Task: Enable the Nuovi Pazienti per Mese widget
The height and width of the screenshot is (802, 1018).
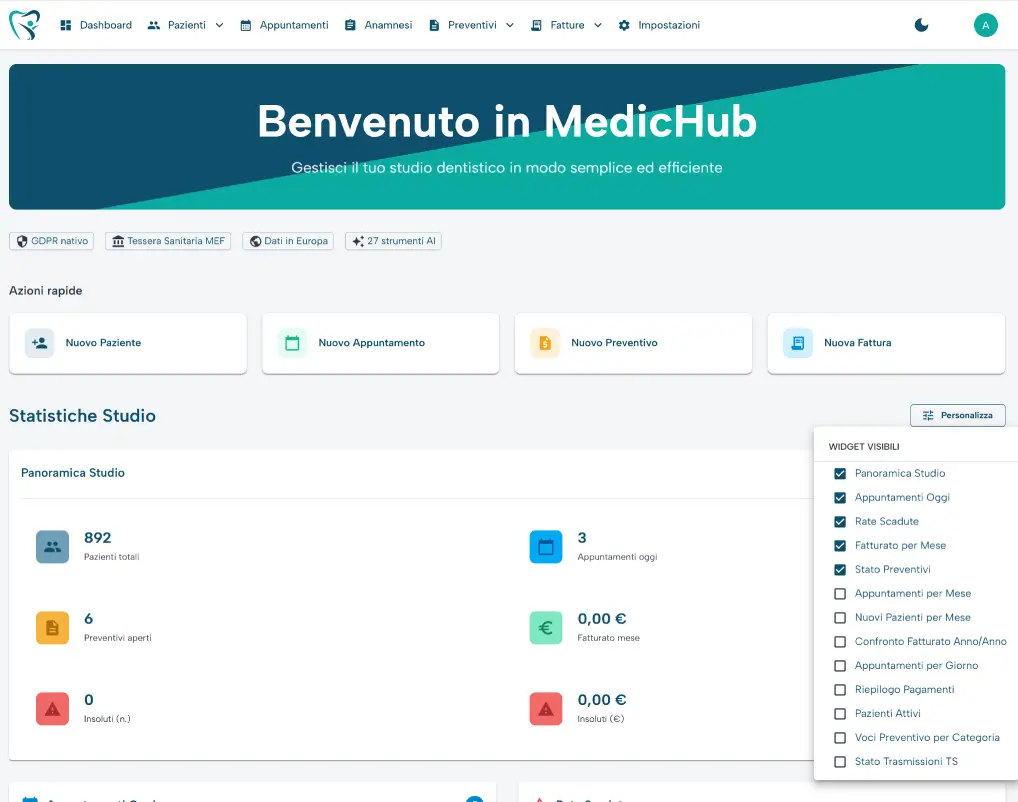Action: coord(840,618)
